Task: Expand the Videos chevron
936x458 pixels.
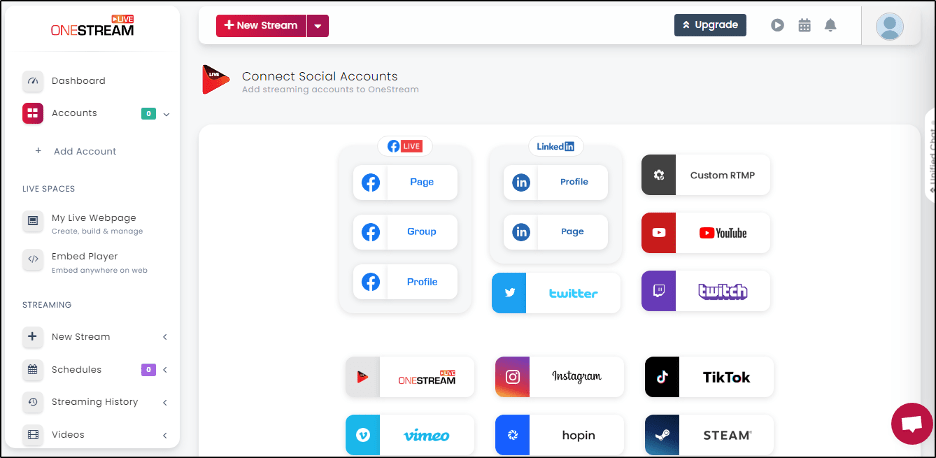Action: [x=165, y=435]
